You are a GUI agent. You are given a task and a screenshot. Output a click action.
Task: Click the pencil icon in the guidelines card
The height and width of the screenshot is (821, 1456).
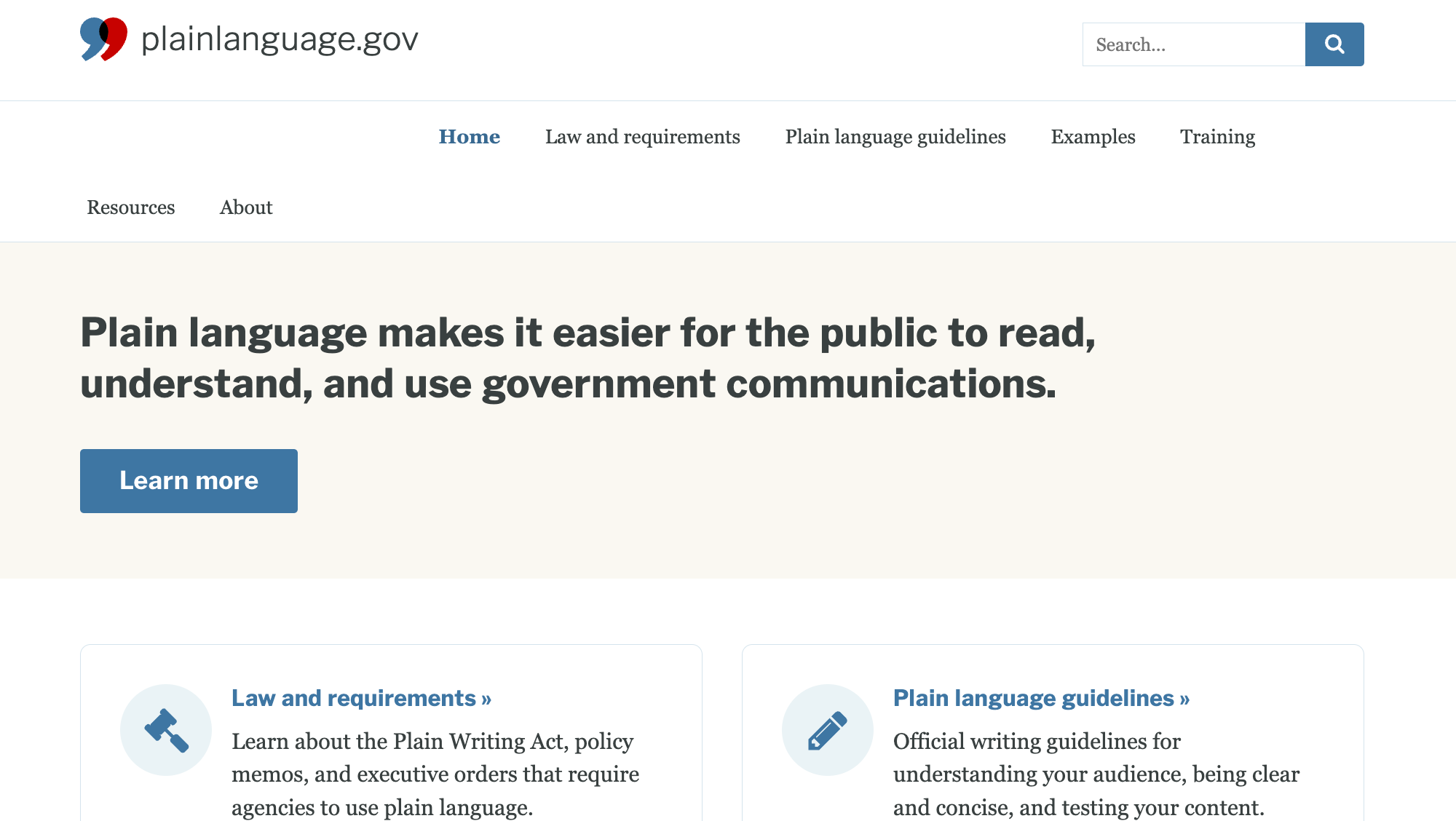point(828,730)
